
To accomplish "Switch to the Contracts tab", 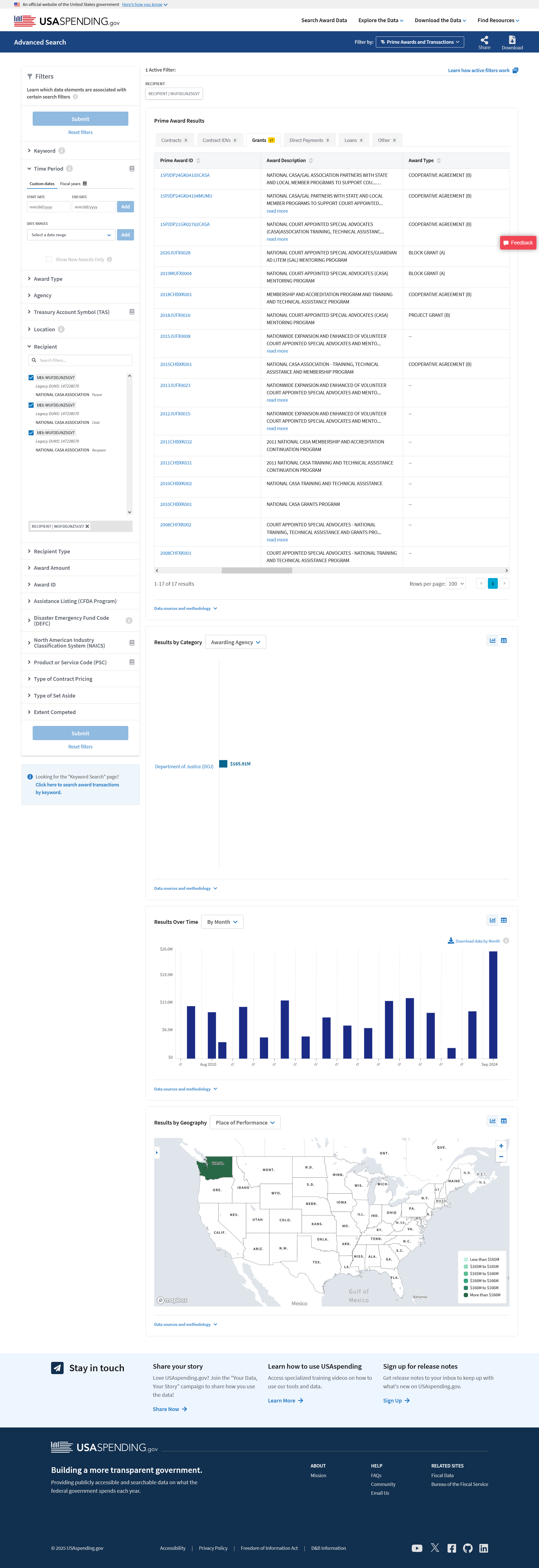I will (175, 140).
